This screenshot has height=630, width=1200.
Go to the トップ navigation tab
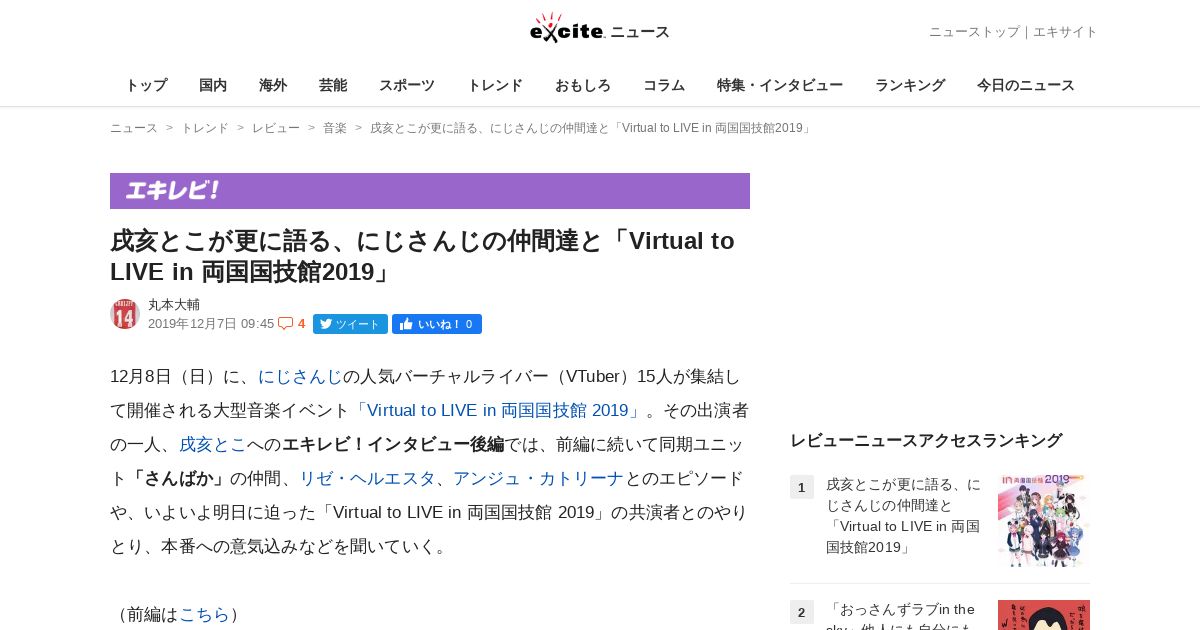146,85
